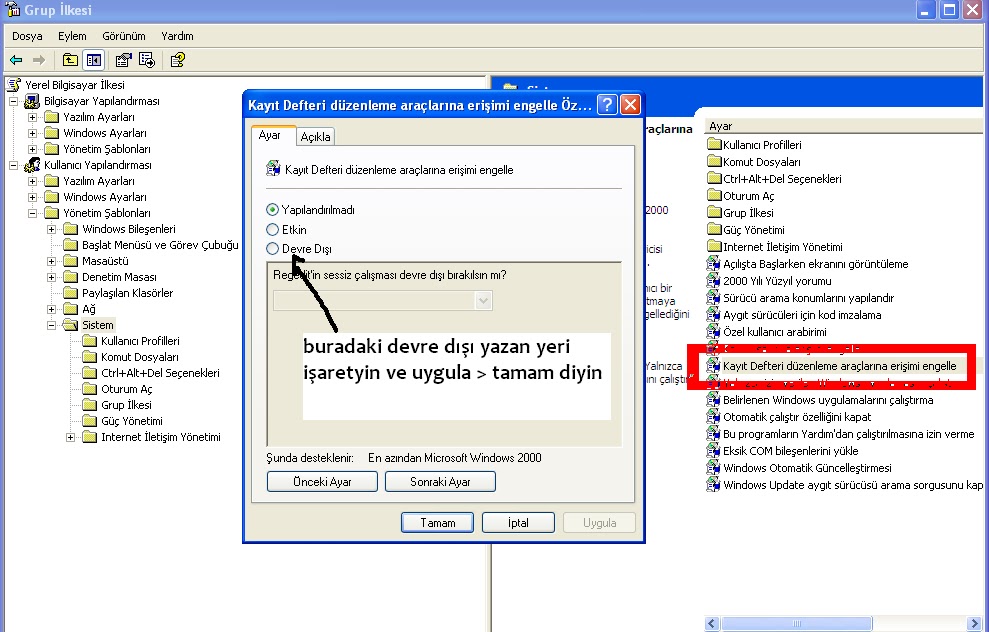Open the Dosya menu

tap(27, 36)
